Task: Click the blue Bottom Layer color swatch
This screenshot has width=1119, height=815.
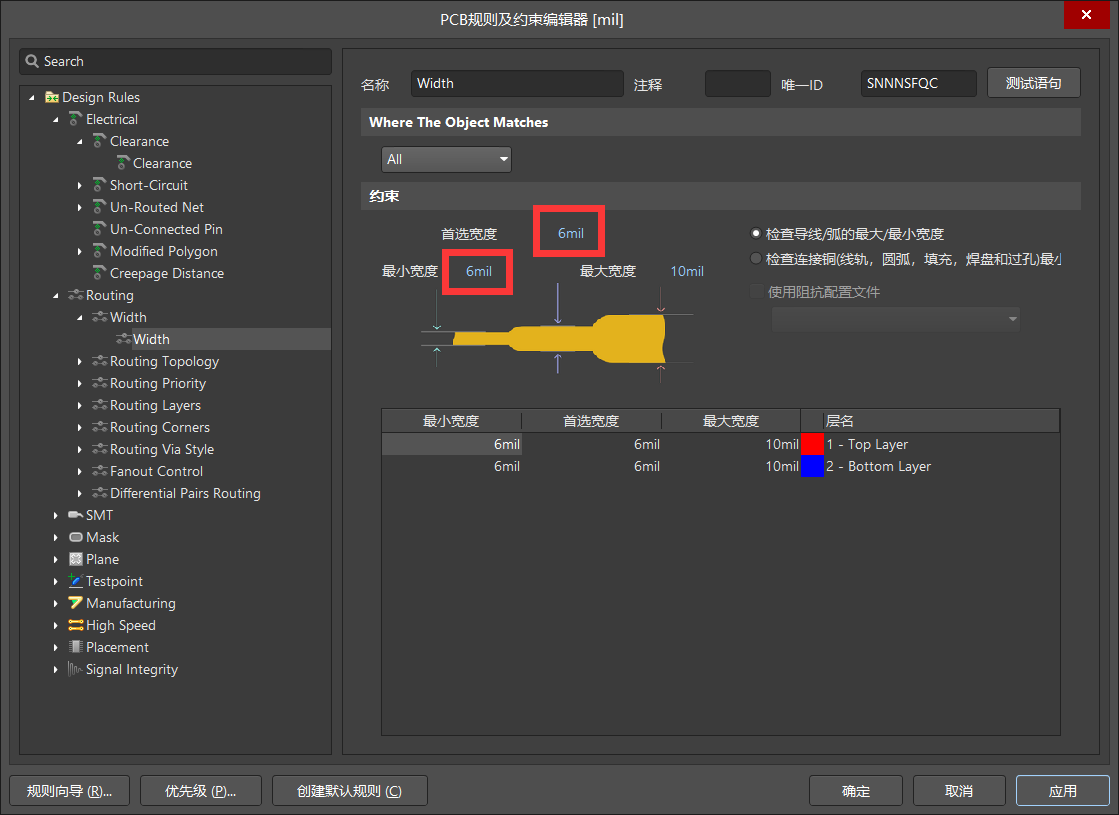Action: [x=812, y=466]
